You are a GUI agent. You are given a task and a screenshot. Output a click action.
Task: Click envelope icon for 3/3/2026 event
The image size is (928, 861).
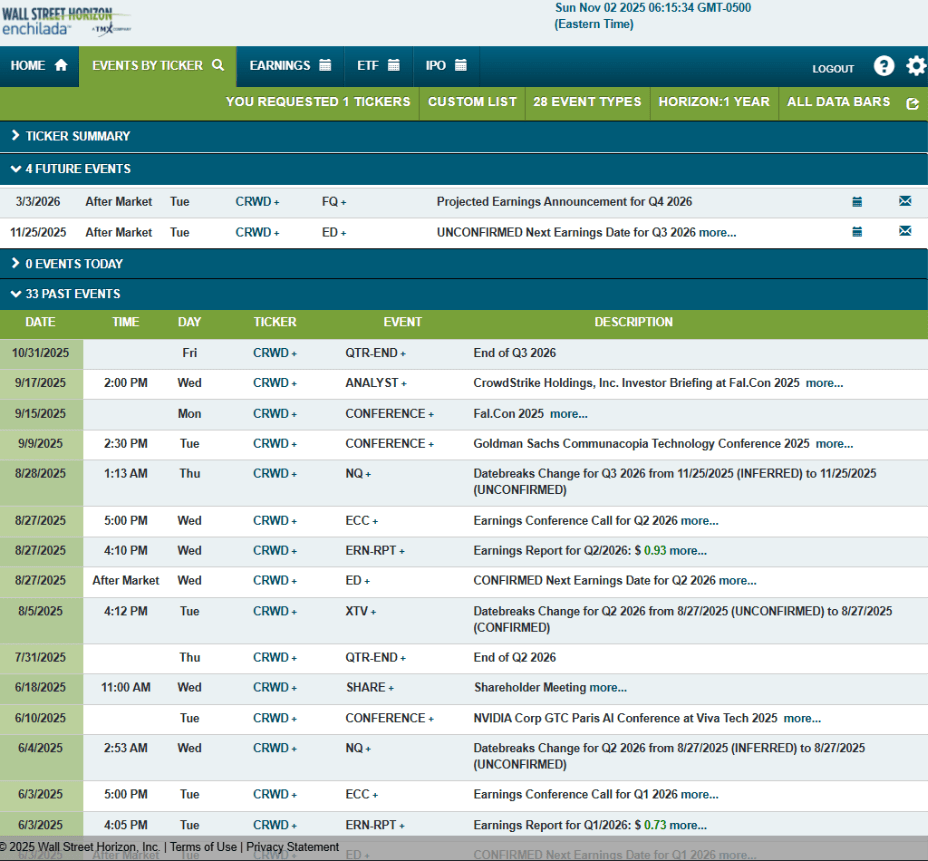[x=905, y=202]
